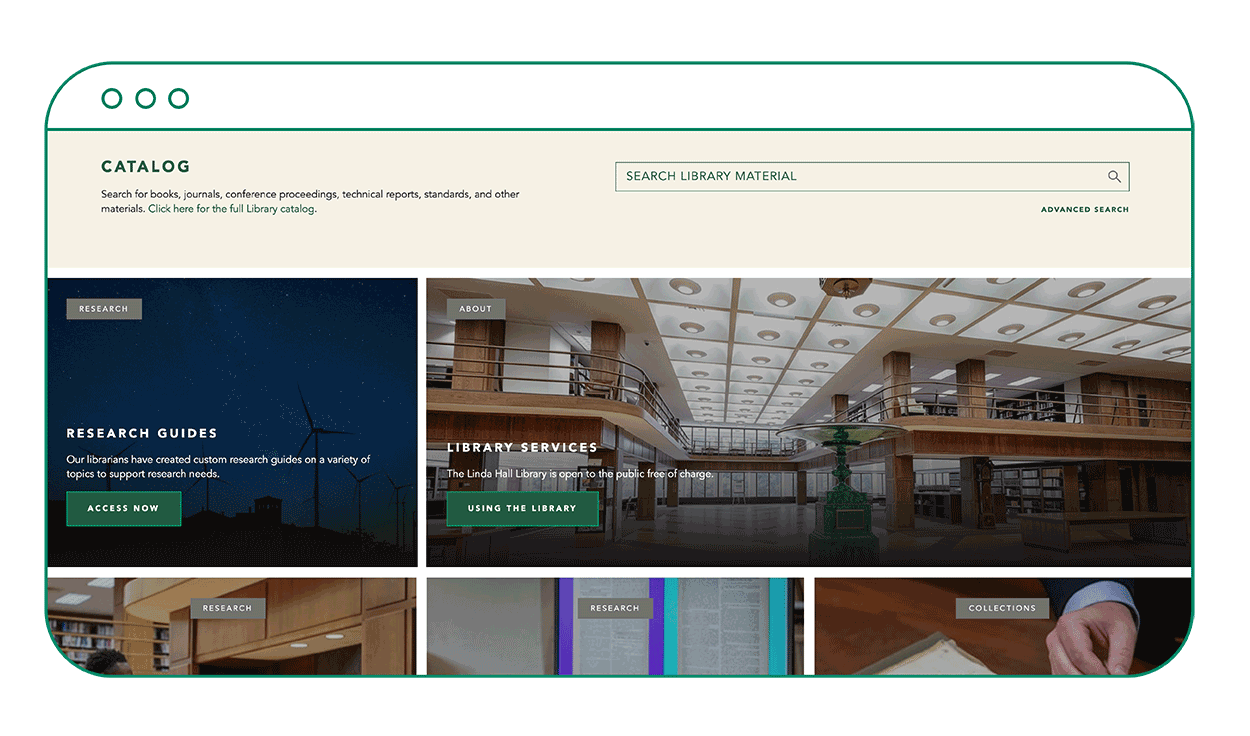Click the first green circle in window header
The height and width of the screenshot is (736, 1250).
111,98
